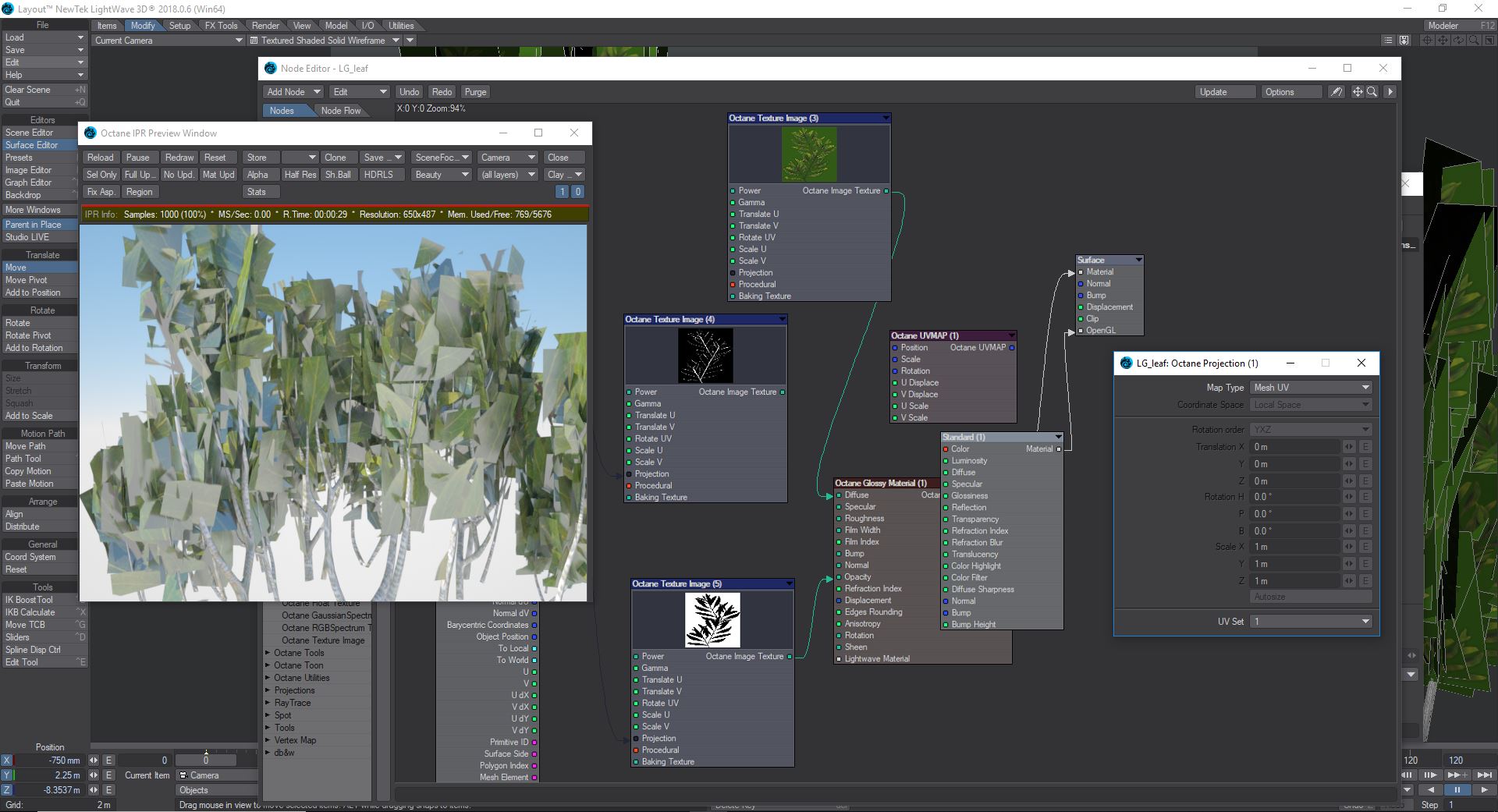Click the Node Editor expand arrow icon

pyautogui.click(x=1390, y=92)
